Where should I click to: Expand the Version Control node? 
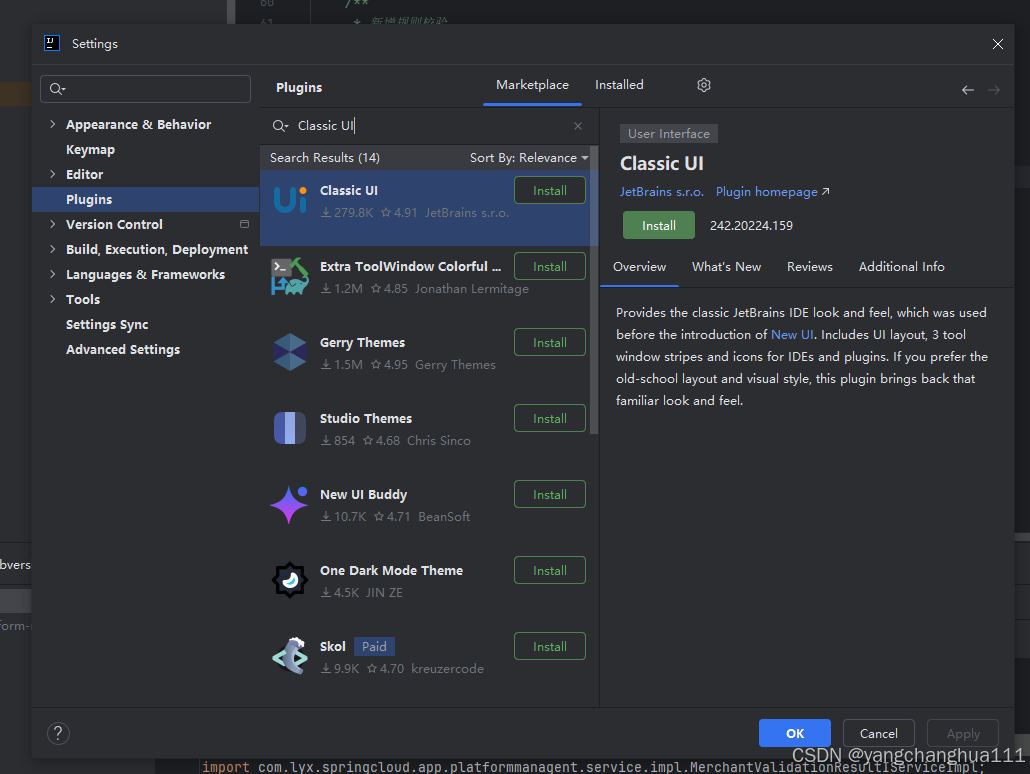(x=53, y=224)
